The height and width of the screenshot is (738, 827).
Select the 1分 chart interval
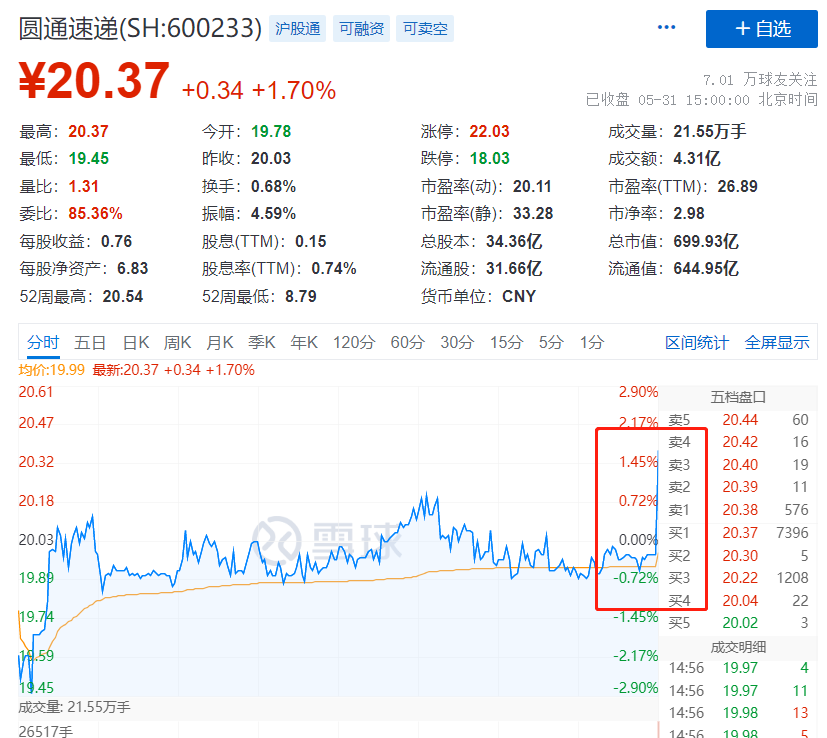[592, 343]
